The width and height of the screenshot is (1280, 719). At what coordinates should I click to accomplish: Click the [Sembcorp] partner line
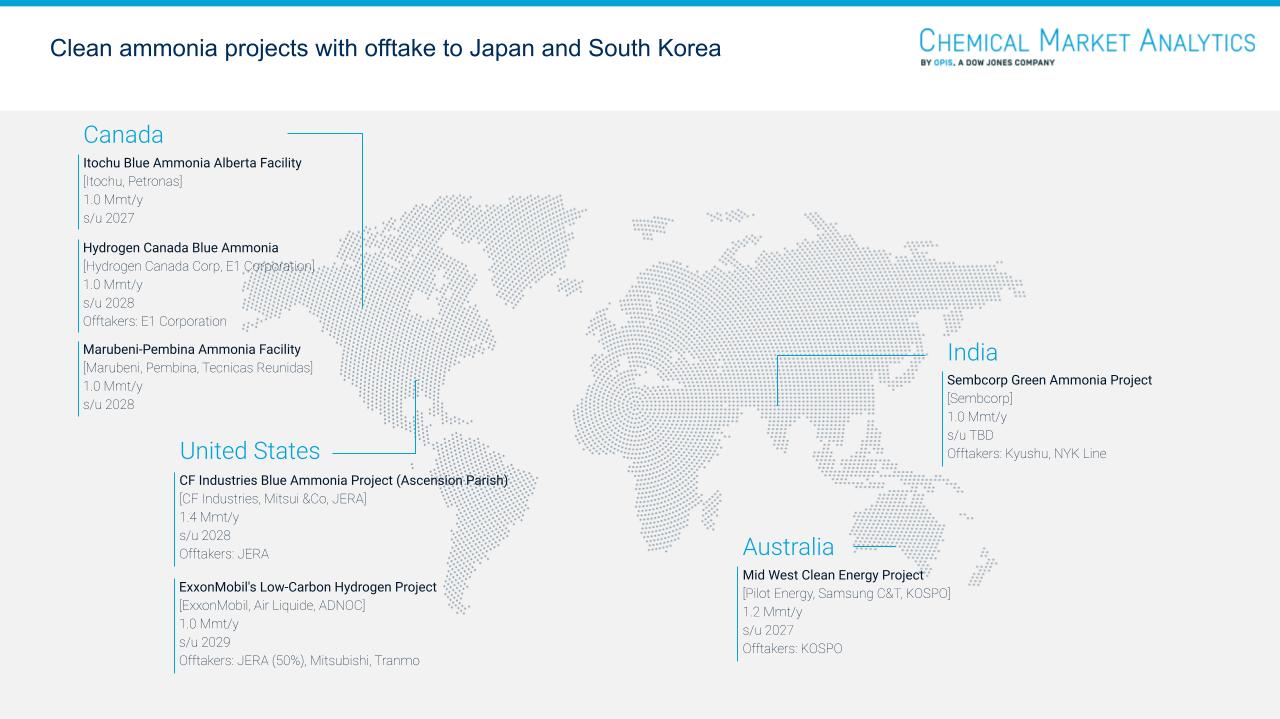tap(980, 398)
